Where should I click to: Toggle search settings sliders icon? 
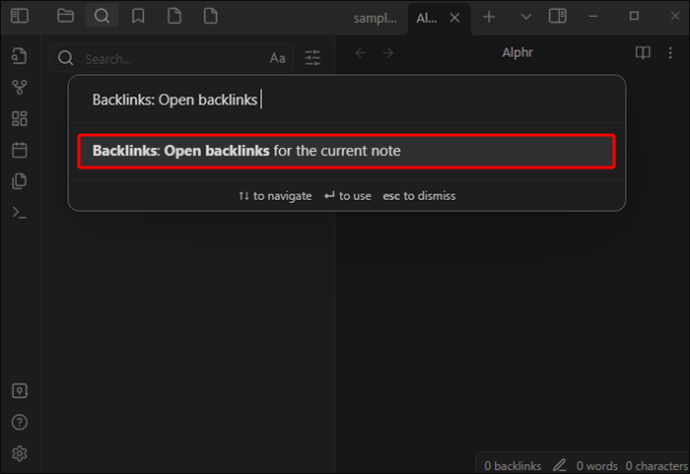click(312, 58)
